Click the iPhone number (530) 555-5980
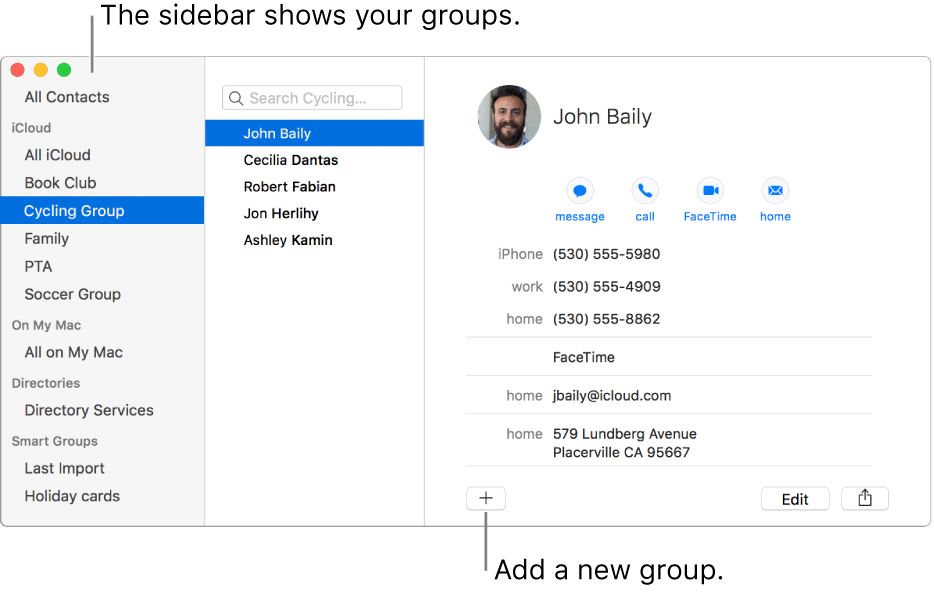Screen dimensions: 934x593 (606, 254)
